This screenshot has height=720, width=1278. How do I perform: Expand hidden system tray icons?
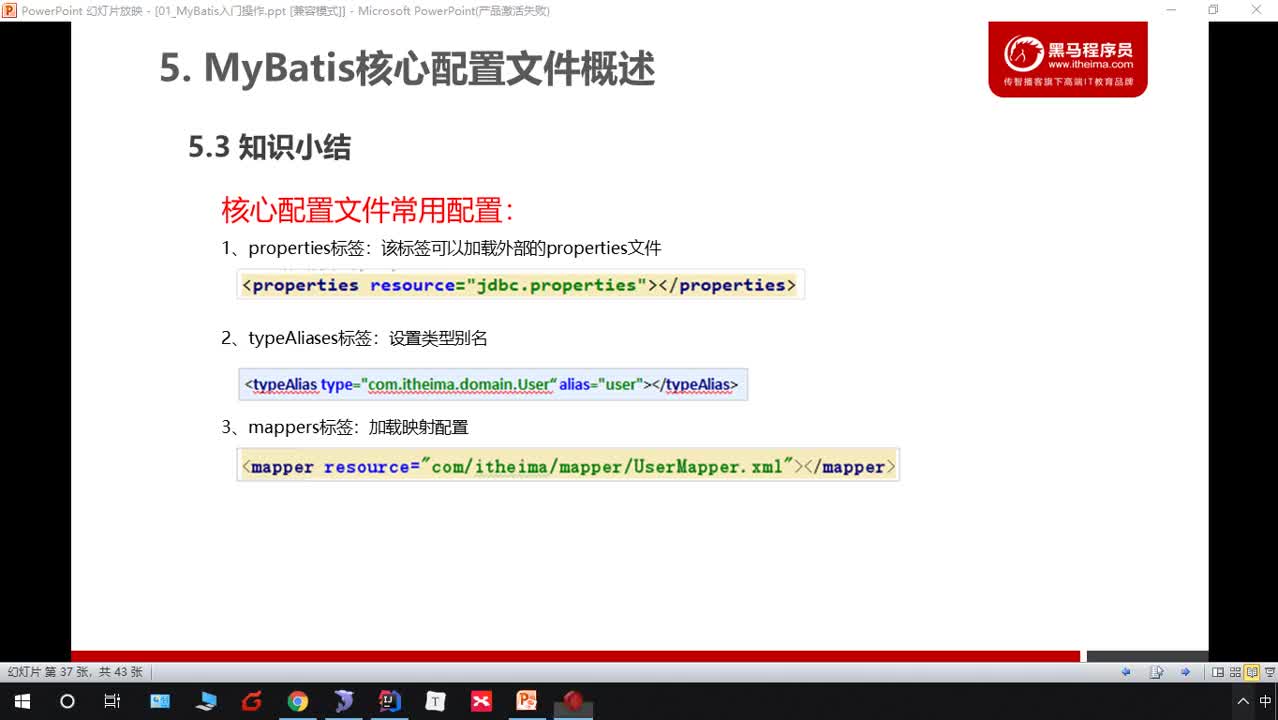(x=1243, y=701)
